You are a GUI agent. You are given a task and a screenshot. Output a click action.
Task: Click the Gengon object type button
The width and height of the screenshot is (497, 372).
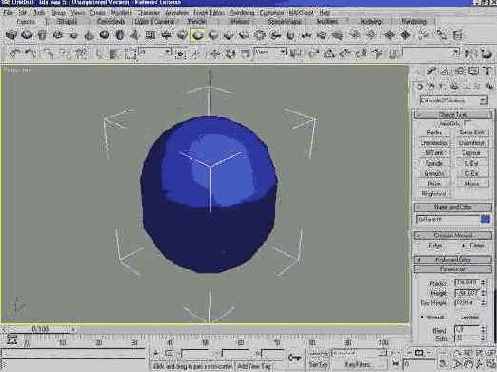pyautogui.click(x=434, y=173)
